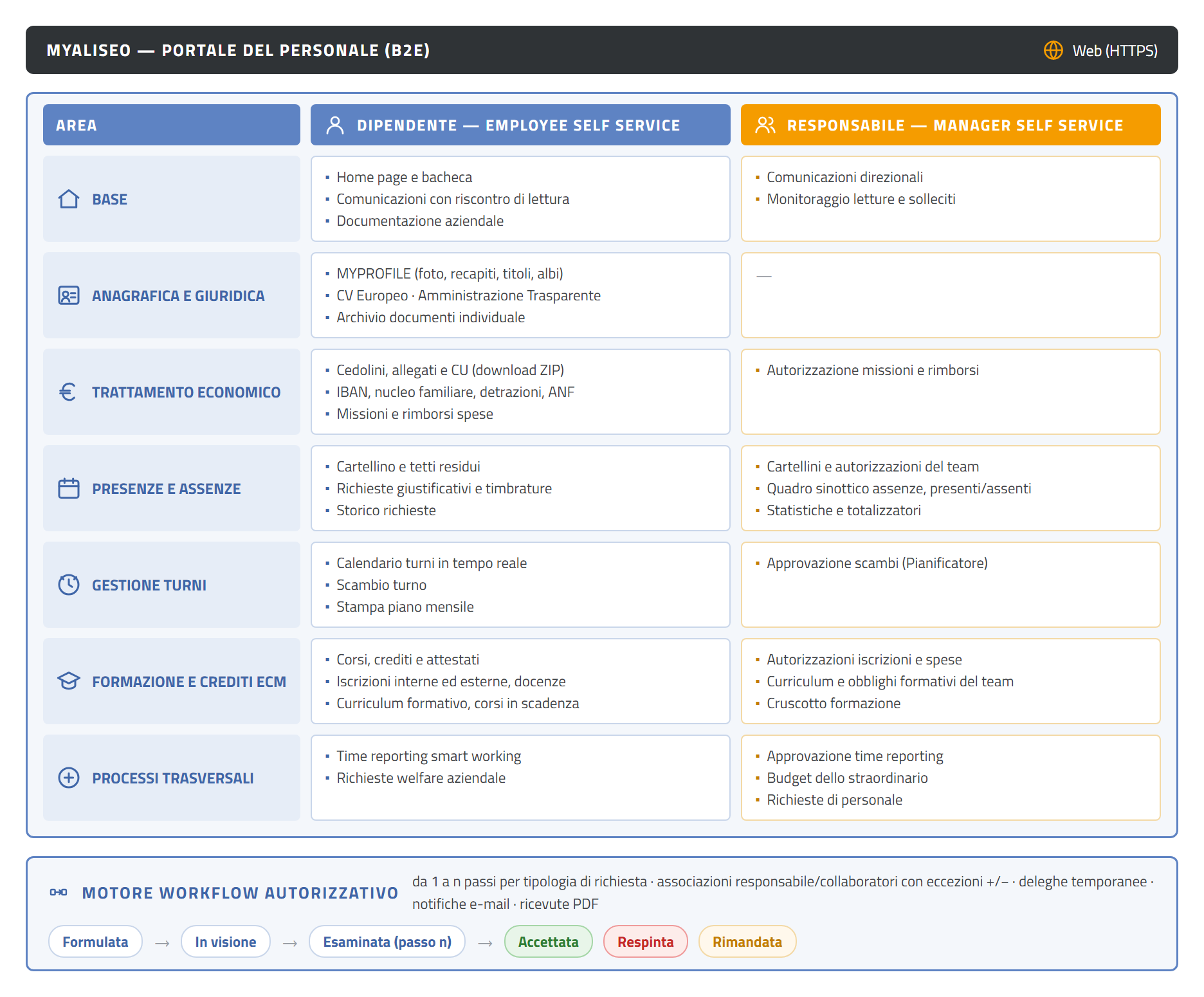This screenshot has height=997, width=1204.
Task: Click 'Scambio turno' item
Action: coord(381,585)
